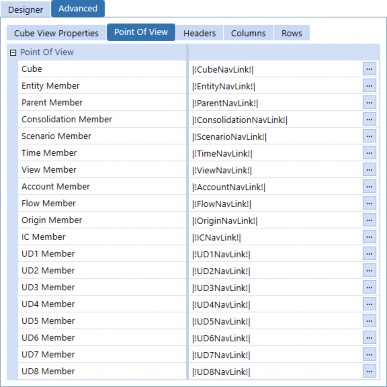Edit the |!UD7NavLink!| value field

[x=276, y=354]
